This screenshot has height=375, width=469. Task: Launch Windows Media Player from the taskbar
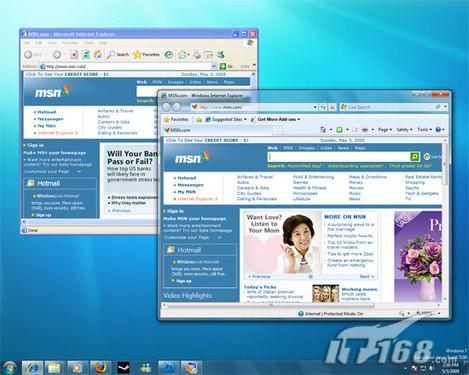[x=77, y=367]
